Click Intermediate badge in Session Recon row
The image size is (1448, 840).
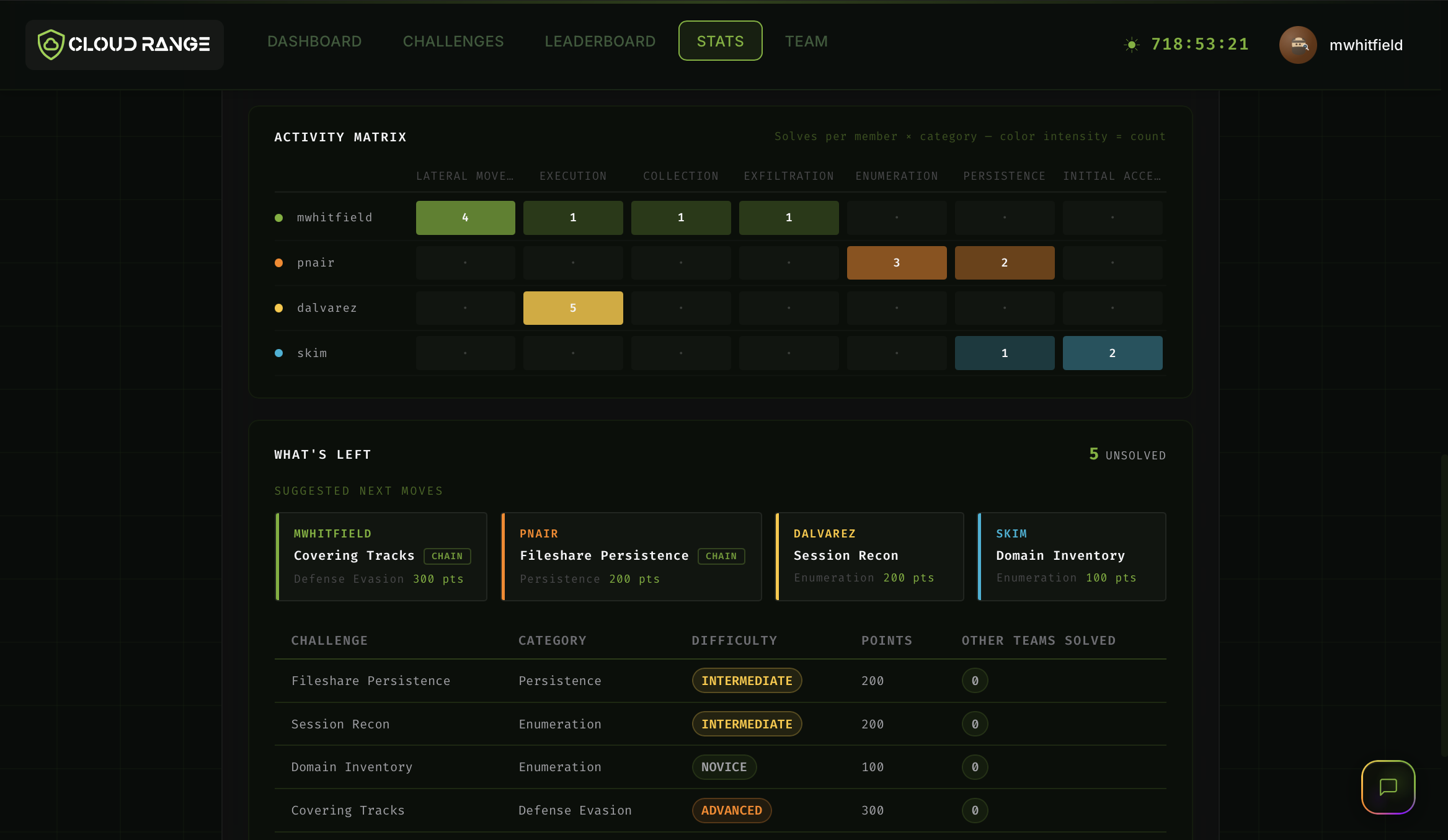pyautogui.click(x=747, y=724)
